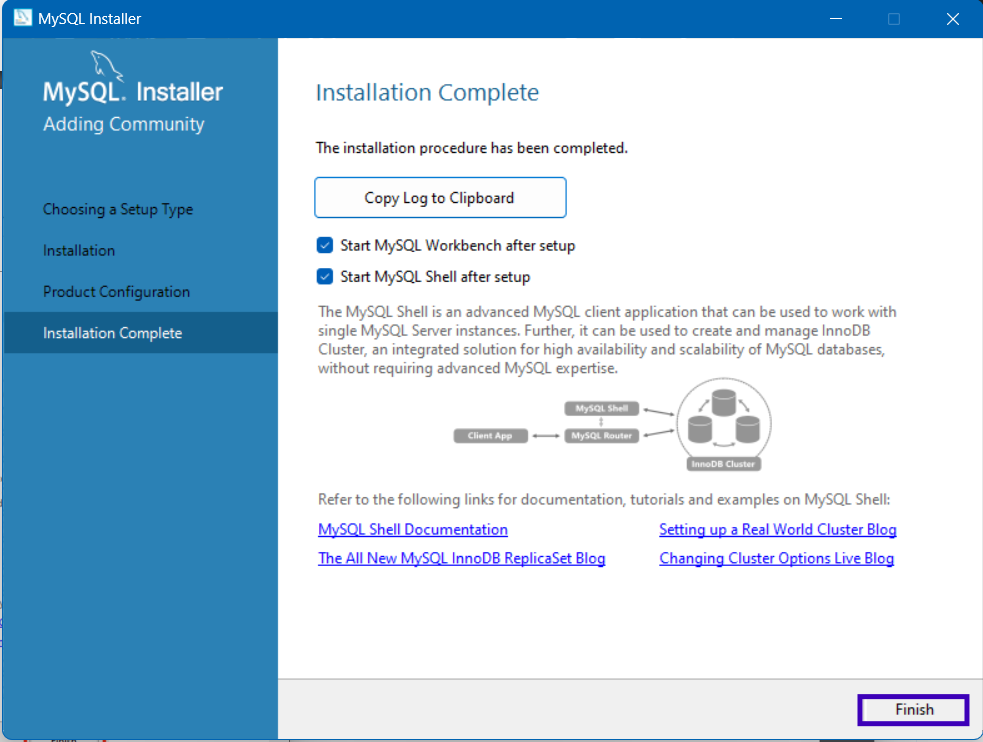Open The All New MySQL InnoDB ReplicaSet Blog
This screenshot has height=742, width=983.
click(461, 558)
